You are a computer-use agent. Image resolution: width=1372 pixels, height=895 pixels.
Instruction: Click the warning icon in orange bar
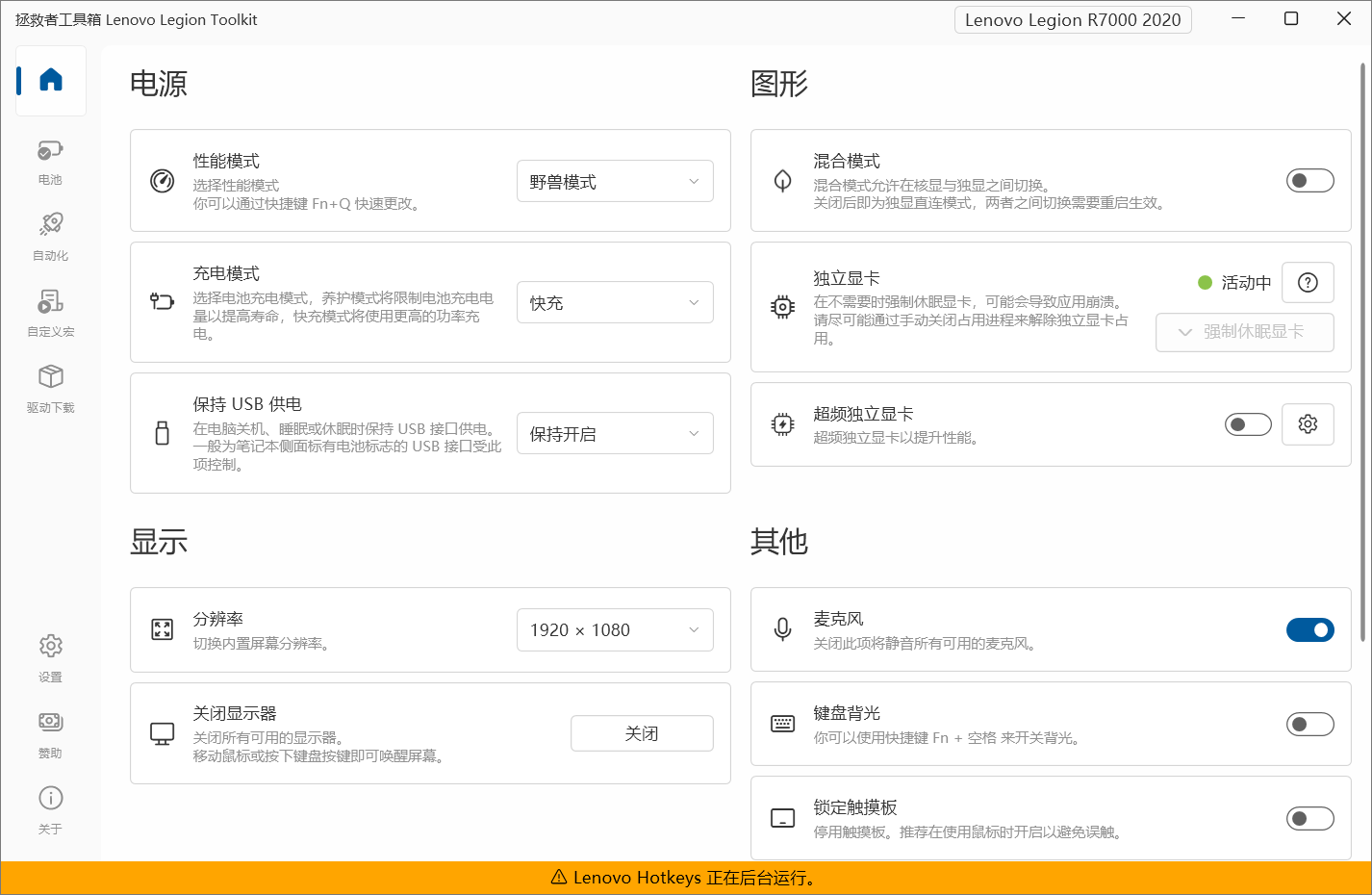(x=559, y=877)
